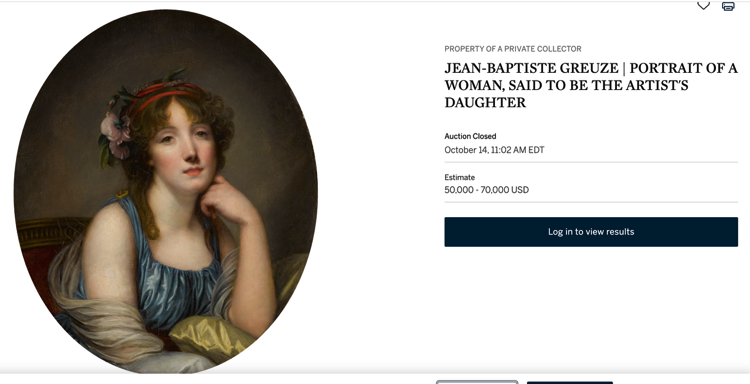Click the Auction Closed label
This screenshot has width=750, height=384.
[x=470, y=136]
